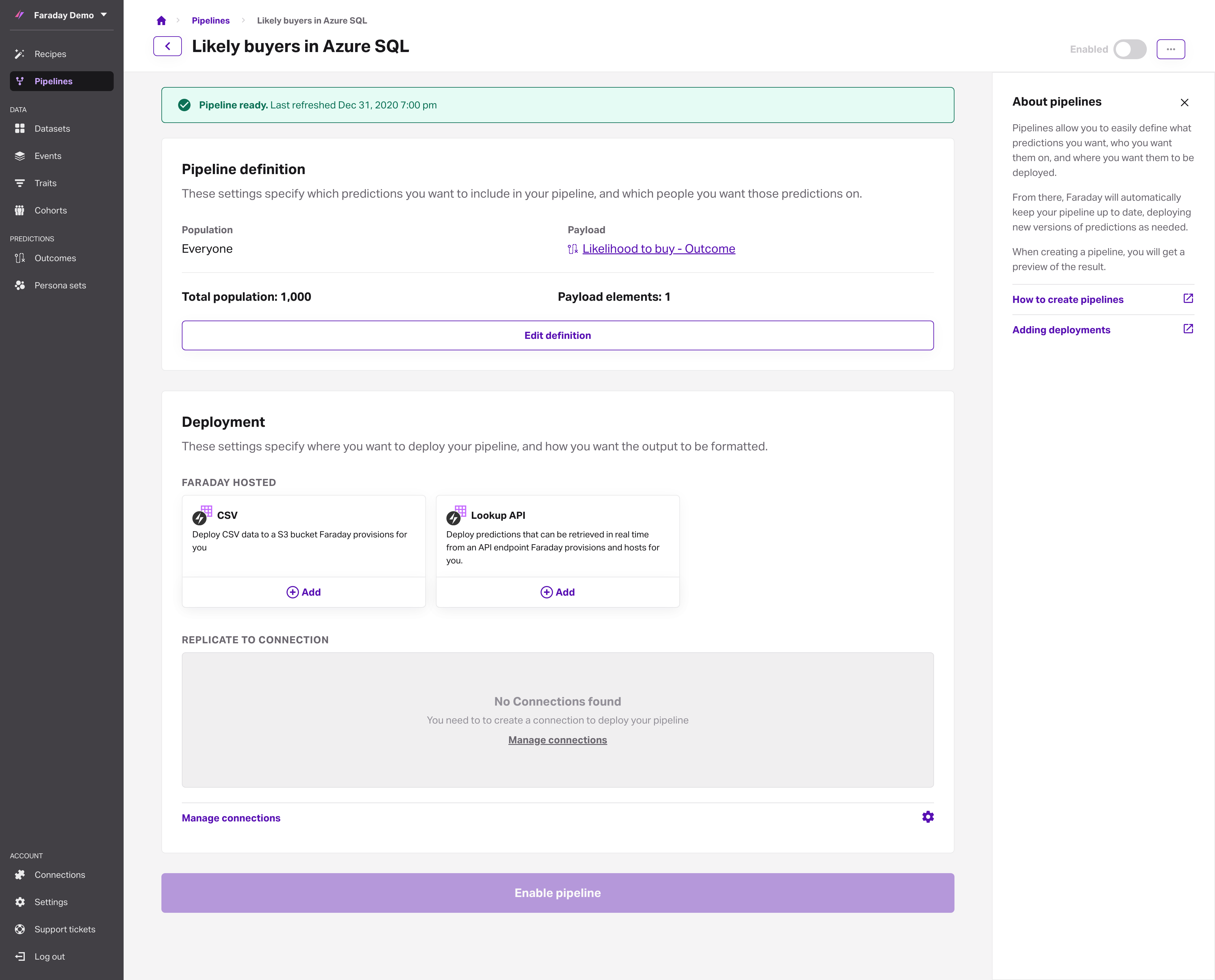This screenshot has height=980, width=1215.
Task: Open Support tickets in sidebar
Action: (62, 929)
